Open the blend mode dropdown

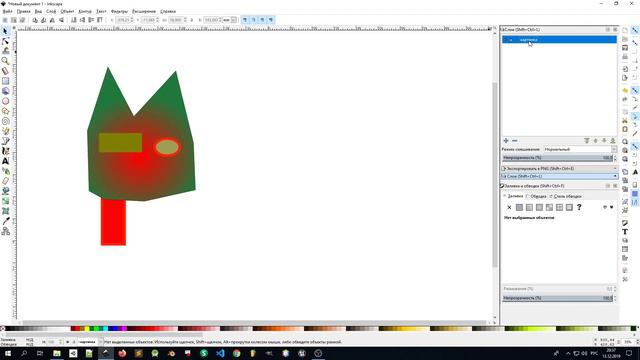[580, 149]
